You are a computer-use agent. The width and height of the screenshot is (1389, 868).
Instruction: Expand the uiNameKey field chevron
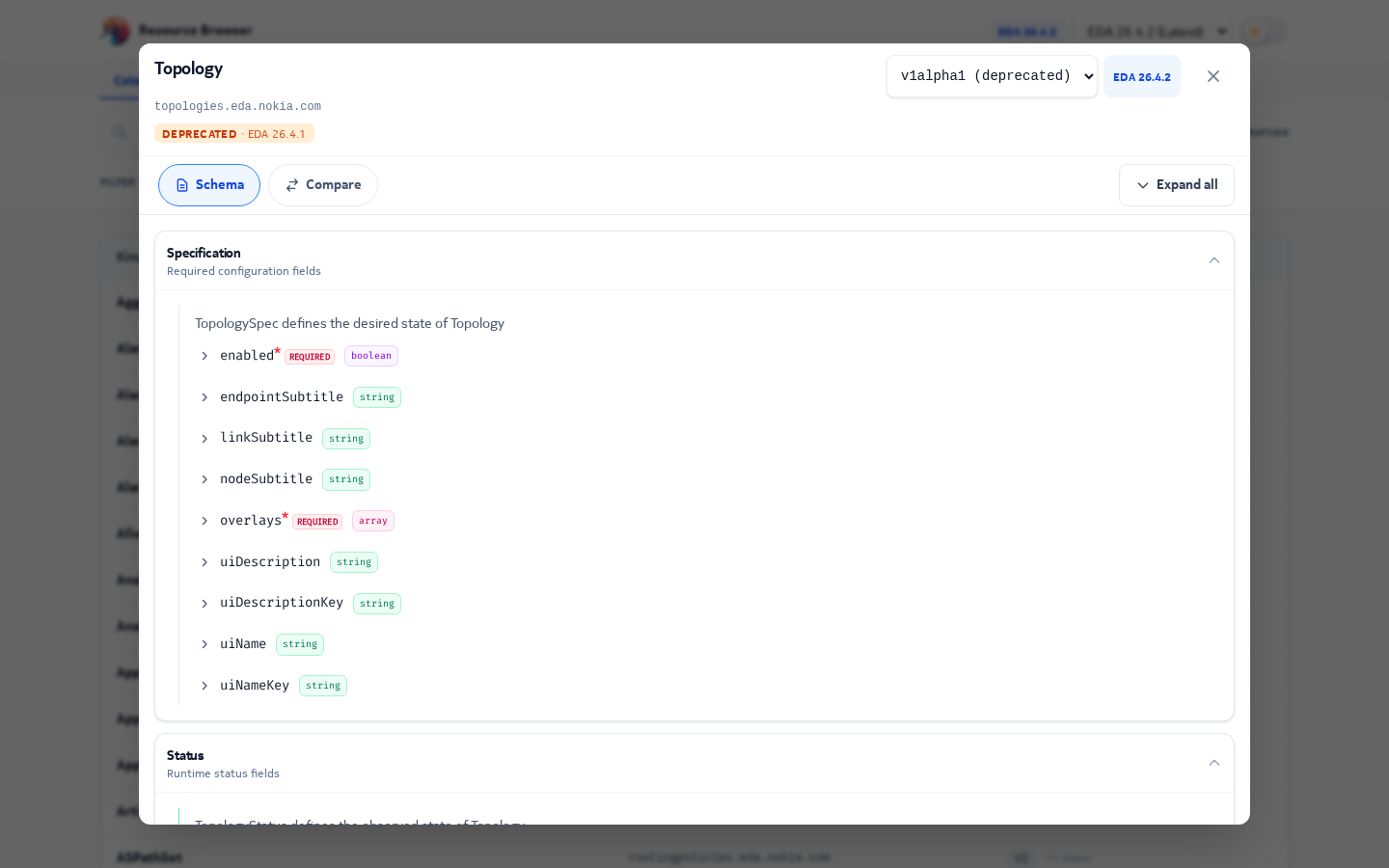click(204, 686)
